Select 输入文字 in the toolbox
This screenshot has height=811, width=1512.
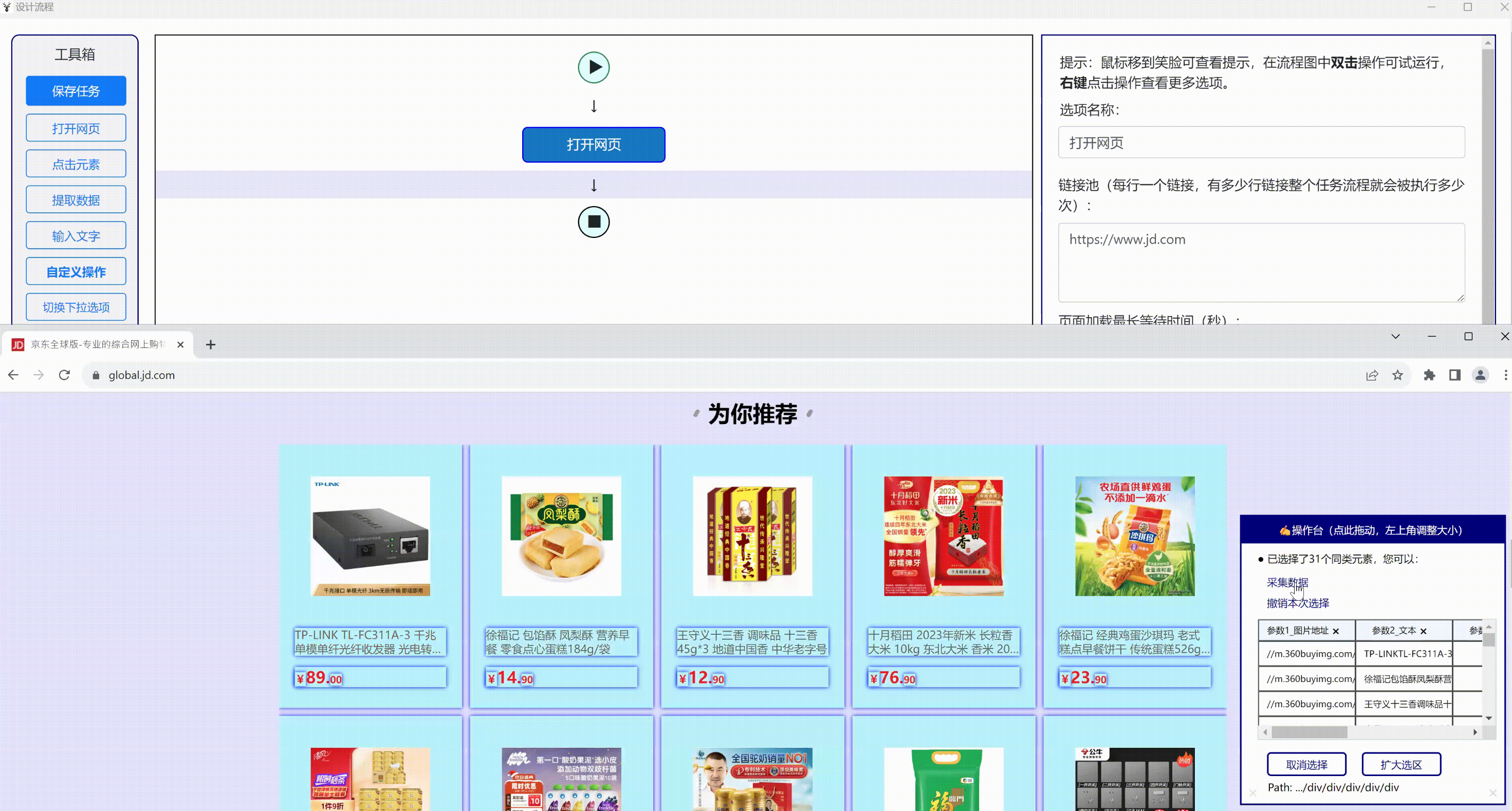click(x=76, y=235)
